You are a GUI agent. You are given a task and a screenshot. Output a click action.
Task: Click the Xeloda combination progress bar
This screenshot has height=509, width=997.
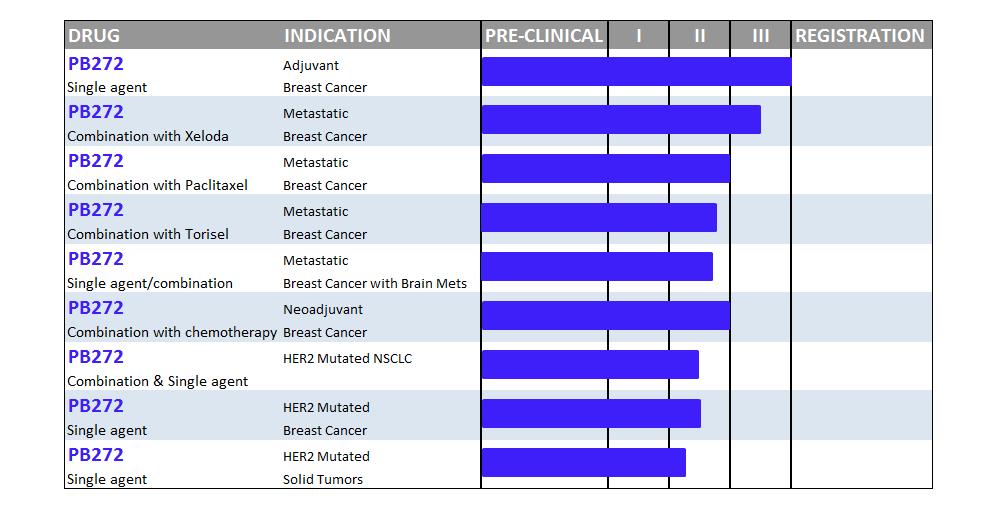pyautogui.click(x=621, y=119)
